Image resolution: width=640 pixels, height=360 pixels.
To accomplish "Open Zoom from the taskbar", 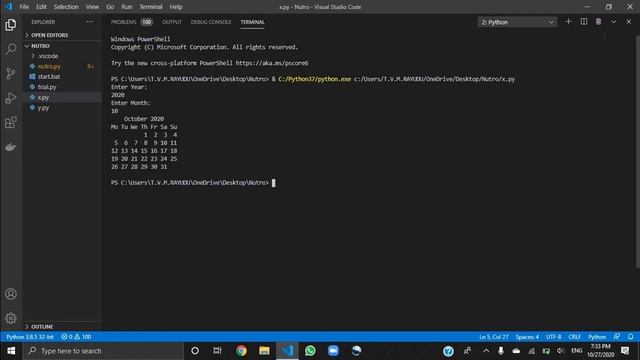I will (x=333, y=351).
